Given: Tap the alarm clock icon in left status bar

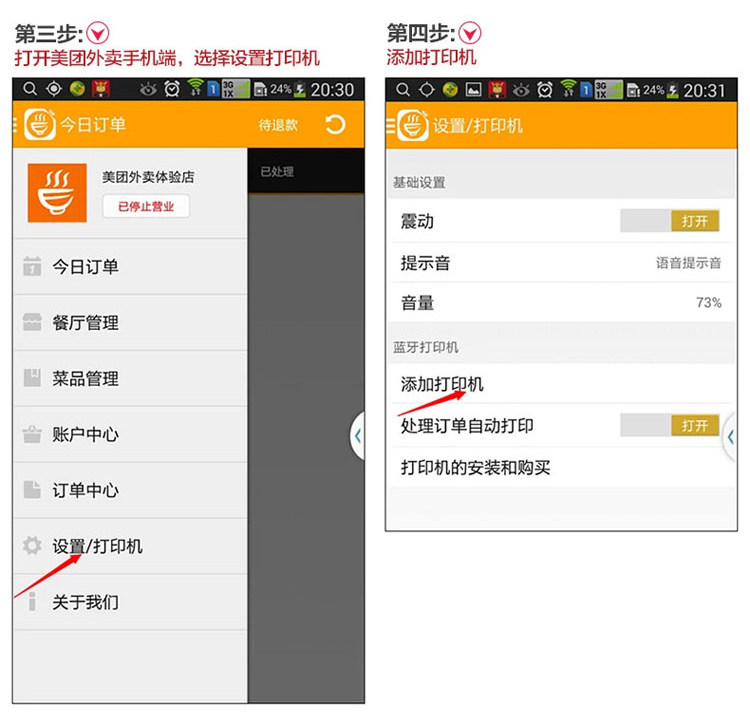Looking at the screenshot, I should coord(172,89).
